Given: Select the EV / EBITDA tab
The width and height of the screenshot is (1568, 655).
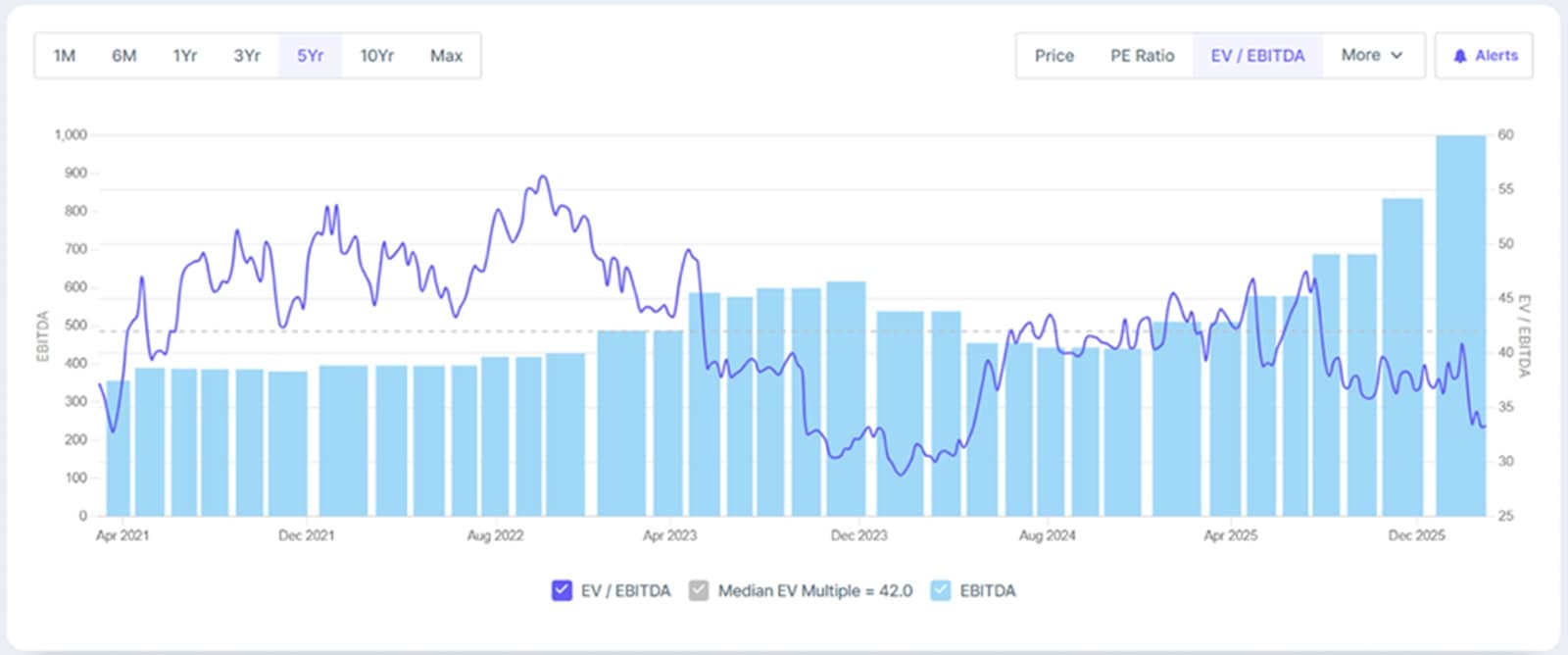Looking at the screenshot, I should click(x=1257, y=56).
